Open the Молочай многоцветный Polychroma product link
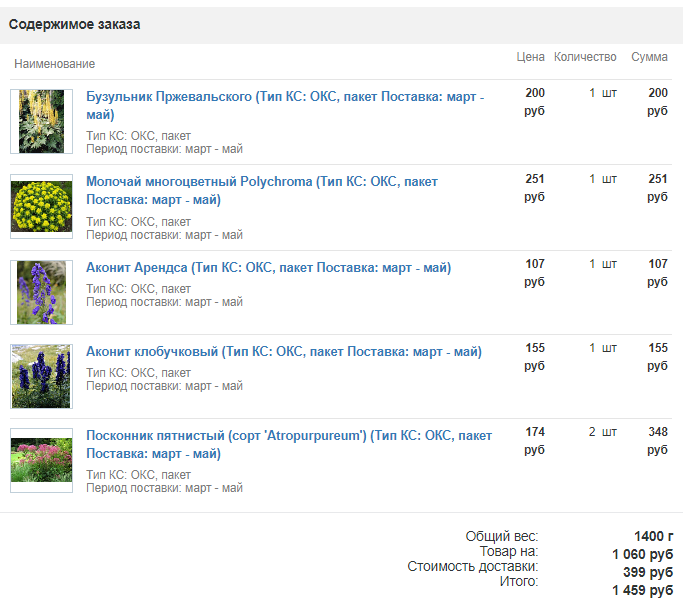683x610 pixels. click(262, 190)
